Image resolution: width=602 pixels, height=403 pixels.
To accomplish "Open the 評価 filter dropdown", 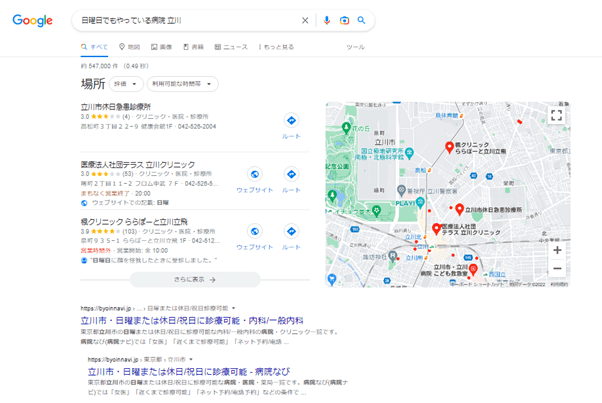I will coord(126,84).
